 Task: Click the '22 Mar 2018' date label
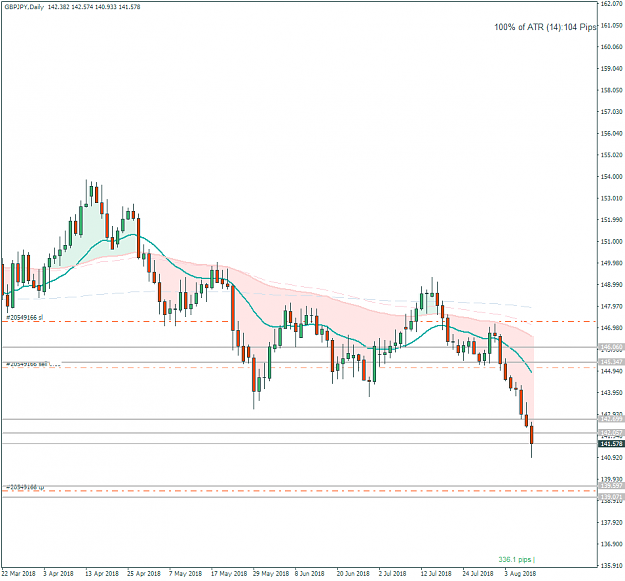[18, 573]
